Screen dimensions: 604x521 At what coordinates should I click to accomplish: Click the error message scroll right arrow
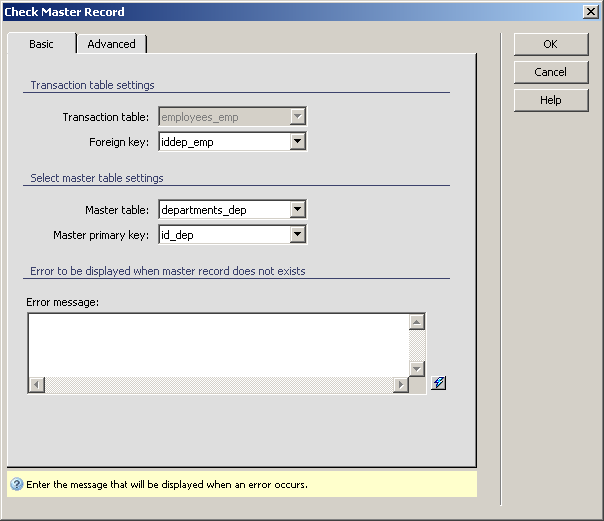401,385
